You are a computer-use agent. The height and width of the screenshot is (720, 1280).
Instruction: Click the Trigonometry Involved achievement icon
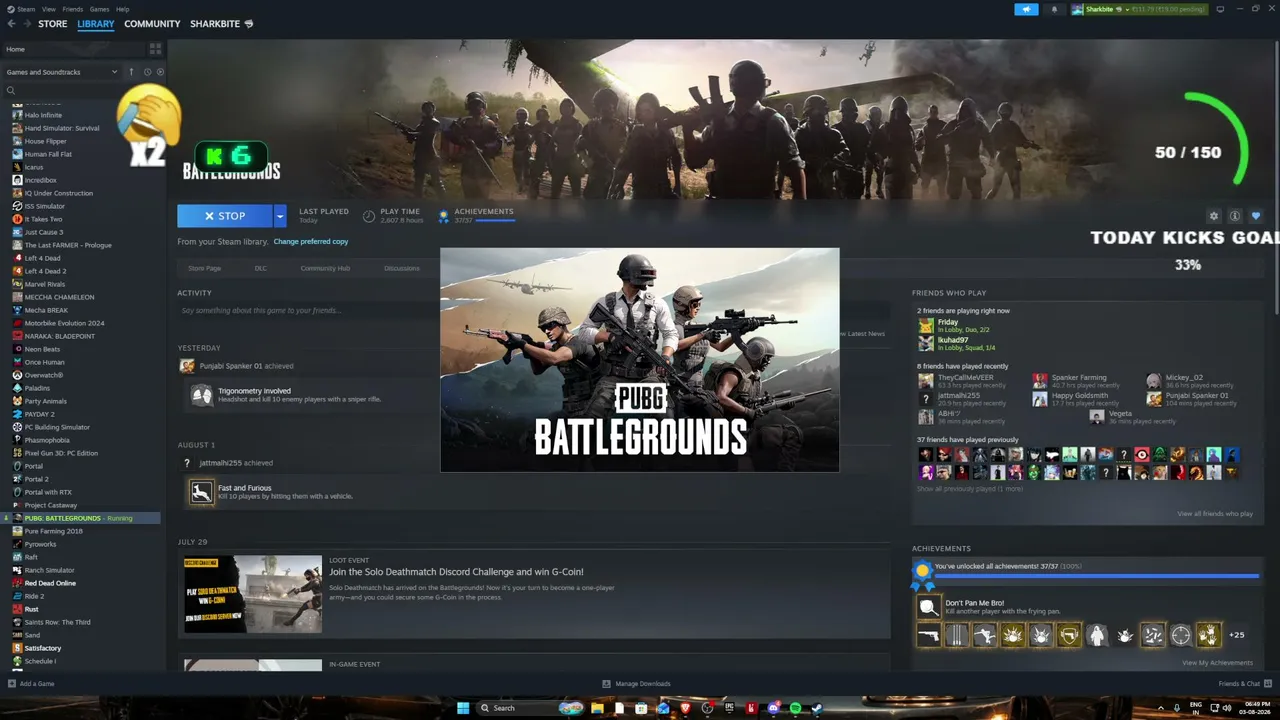(x=202, y=395)
